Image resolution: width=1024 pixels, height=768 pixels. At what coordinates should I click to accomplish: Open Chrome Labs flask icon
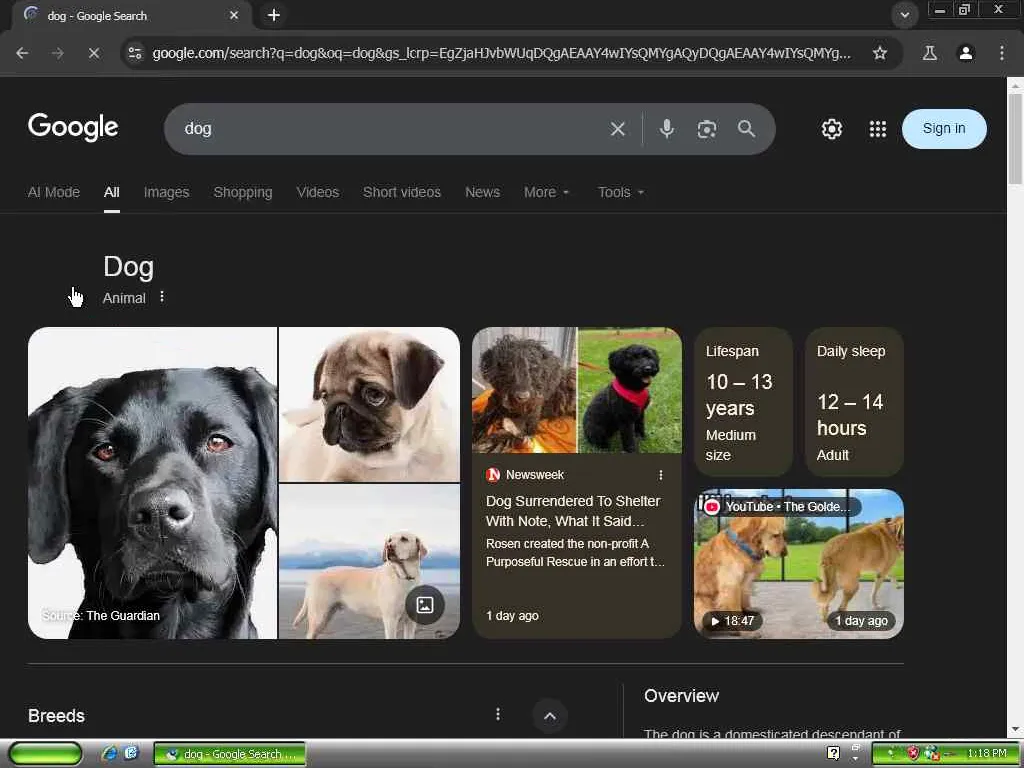[x=929, y=53]
